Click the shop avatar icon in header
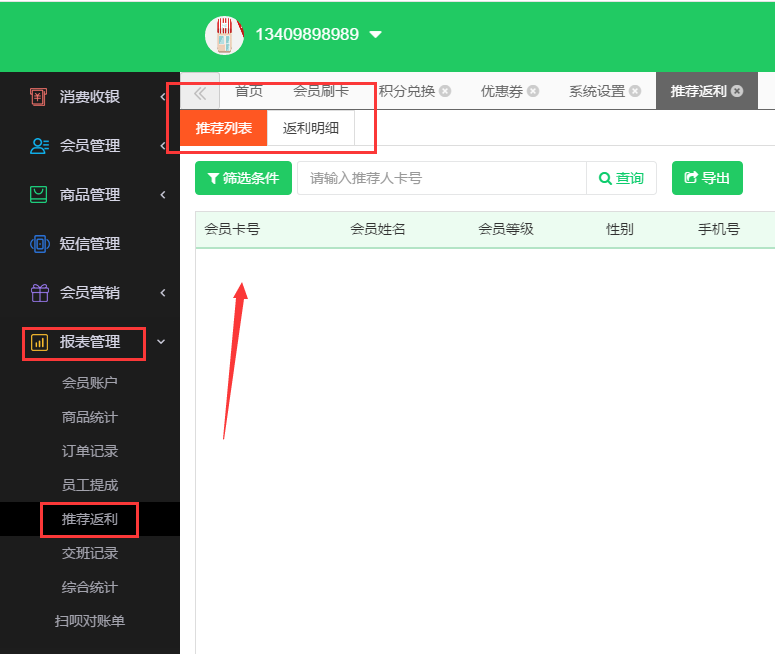The image size is (776, 663). pyautogui.click(x=224, y=35)
